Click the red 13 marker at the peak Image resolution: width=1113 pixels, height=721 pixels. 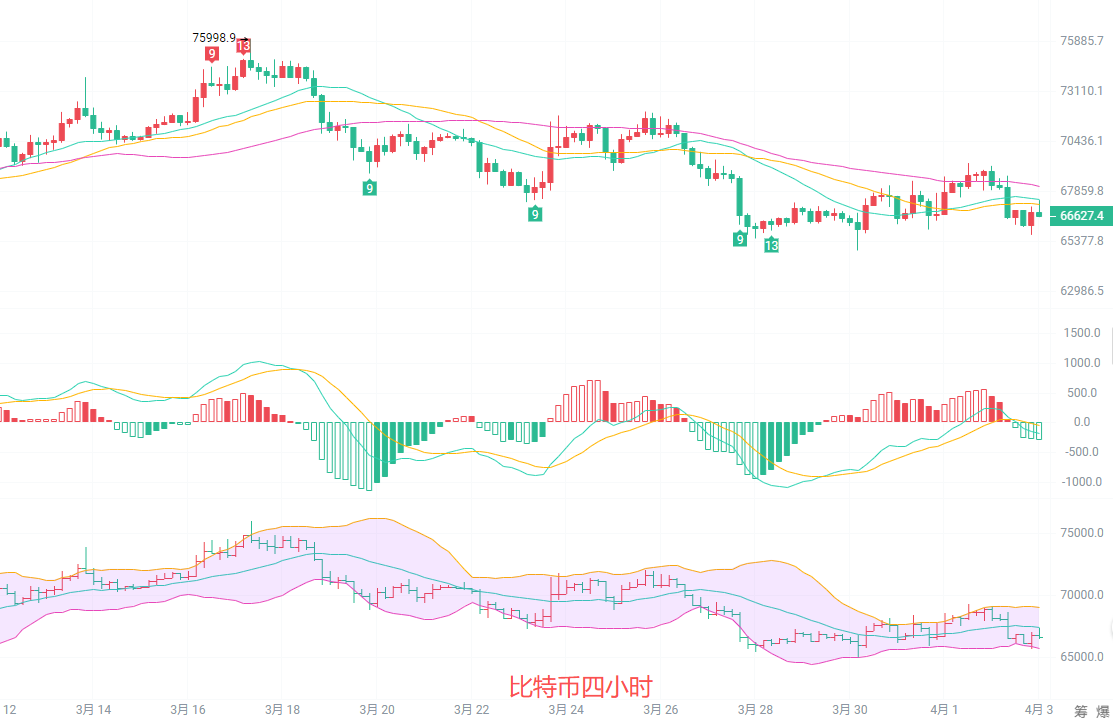(x=243, y=46)
